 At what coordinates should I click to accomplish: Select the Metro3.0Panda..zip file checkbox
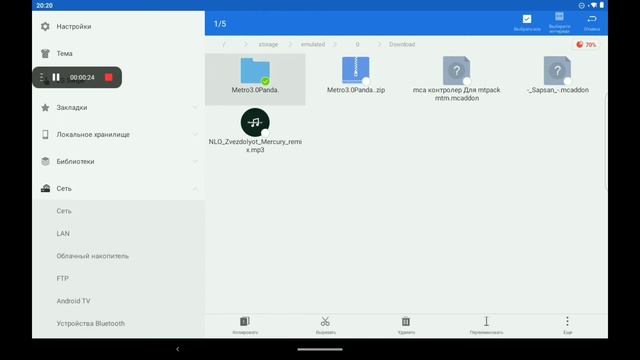click(x=366, y=81)
